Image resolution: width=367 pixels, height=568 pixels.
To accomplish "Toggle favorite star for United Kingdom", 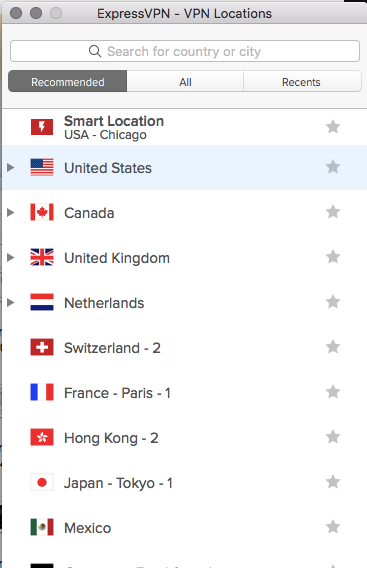I will pyautogui.click(x=333, y=257).
